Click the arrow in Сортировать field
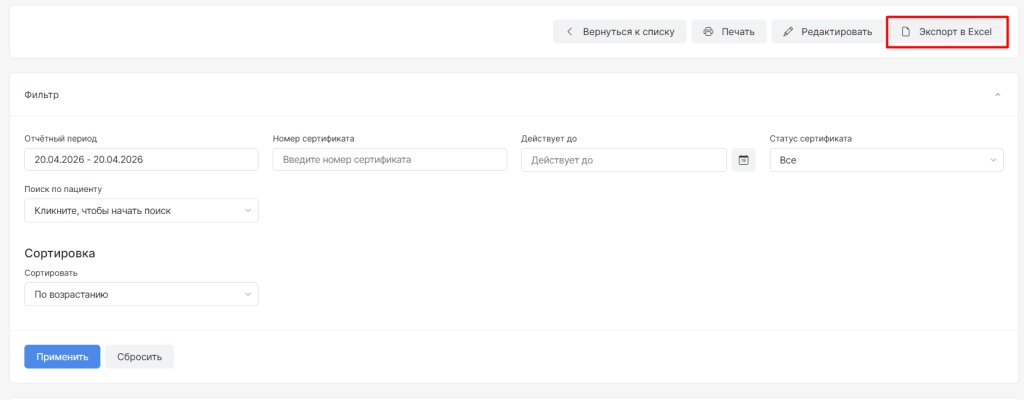 [x=247, y=294]
